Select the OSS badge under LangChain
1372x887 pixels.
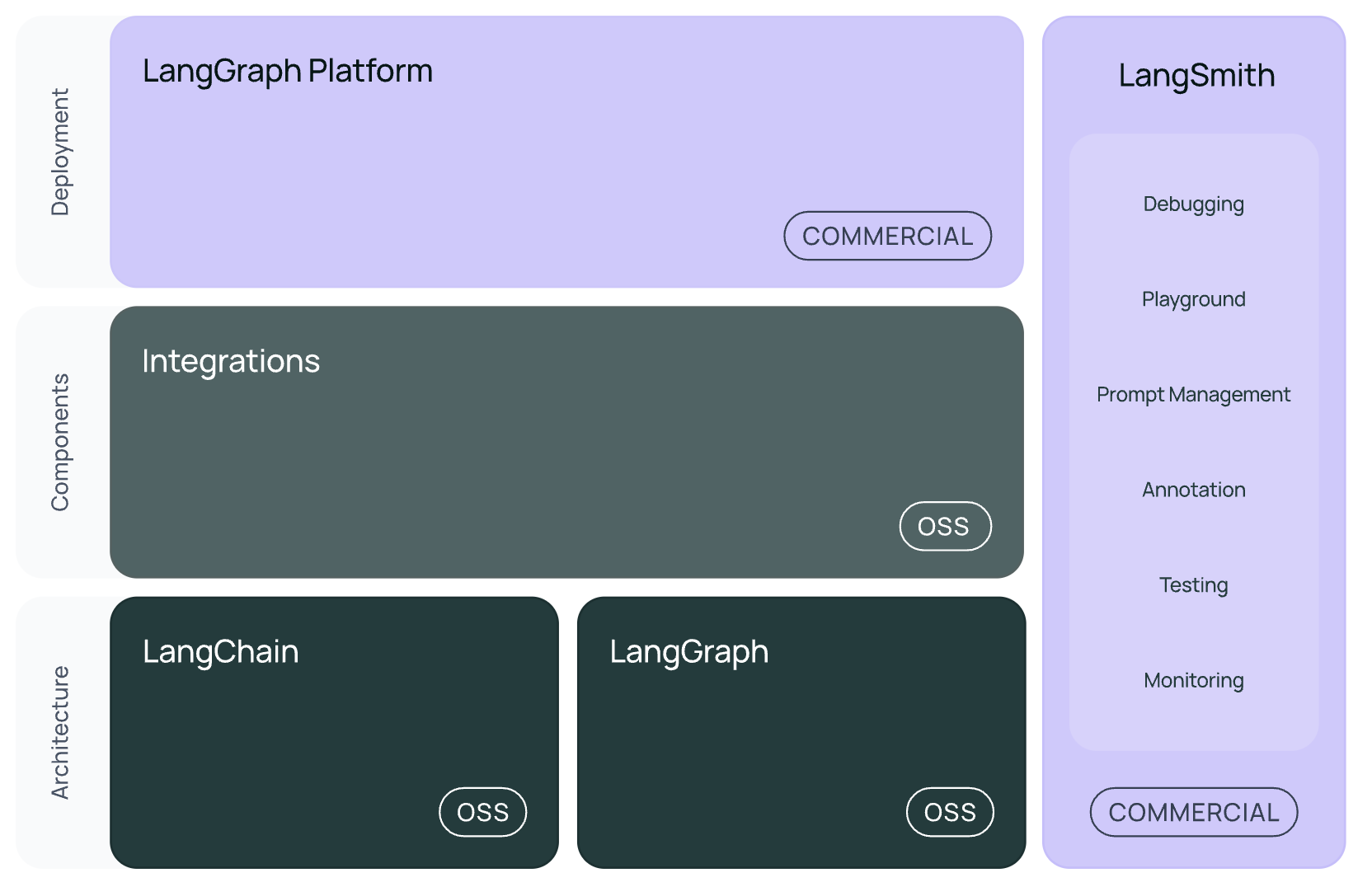pos(482,812)
